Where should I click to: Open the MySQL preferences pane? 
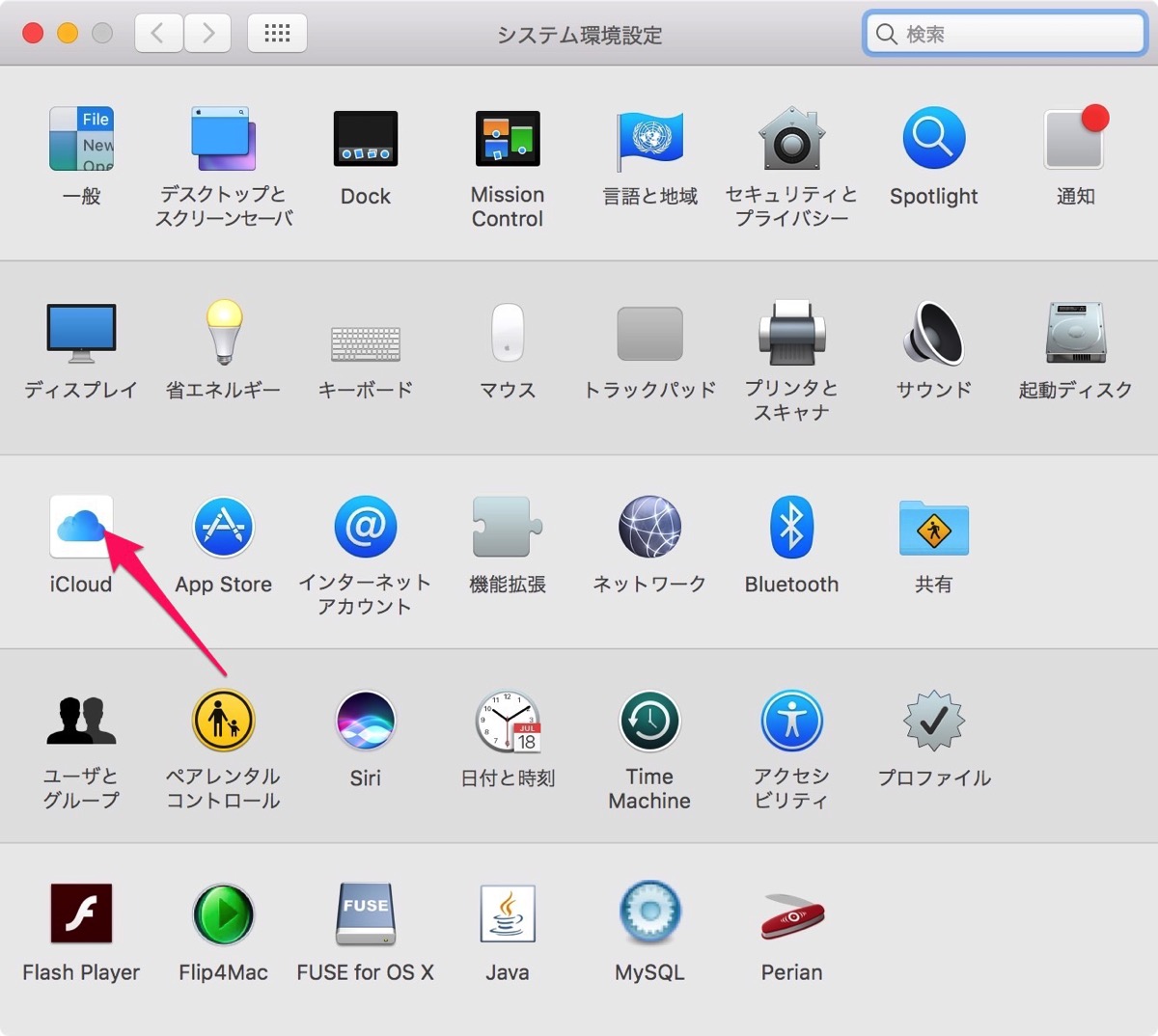pos(649,913)
